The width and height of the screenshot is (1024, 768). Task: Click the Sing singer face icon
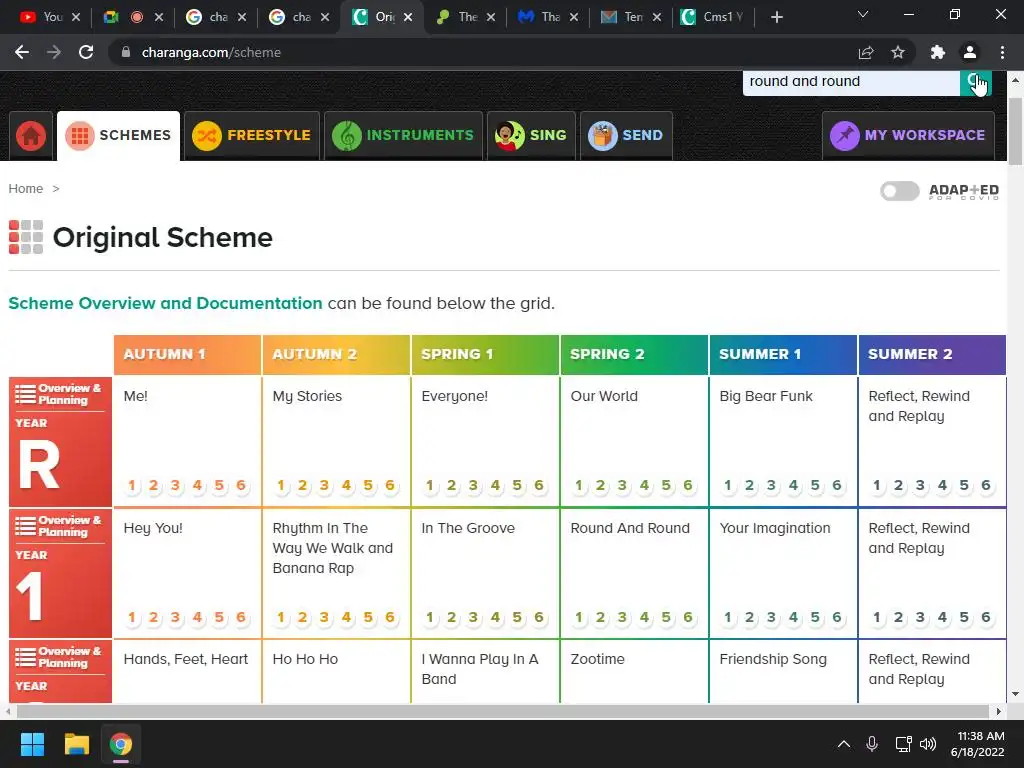point(509,135)
